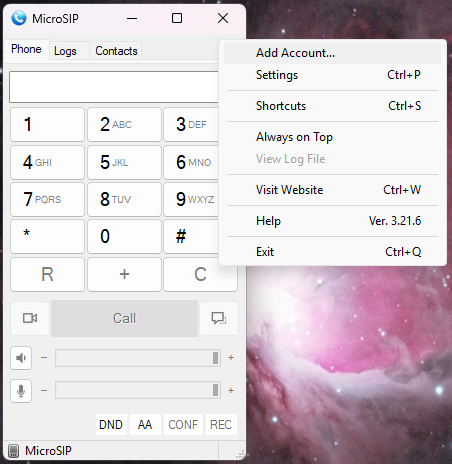Tap the hash # key
Image resolution: width=452 pixels, height=464 pixels.
[x=191, y=236]
